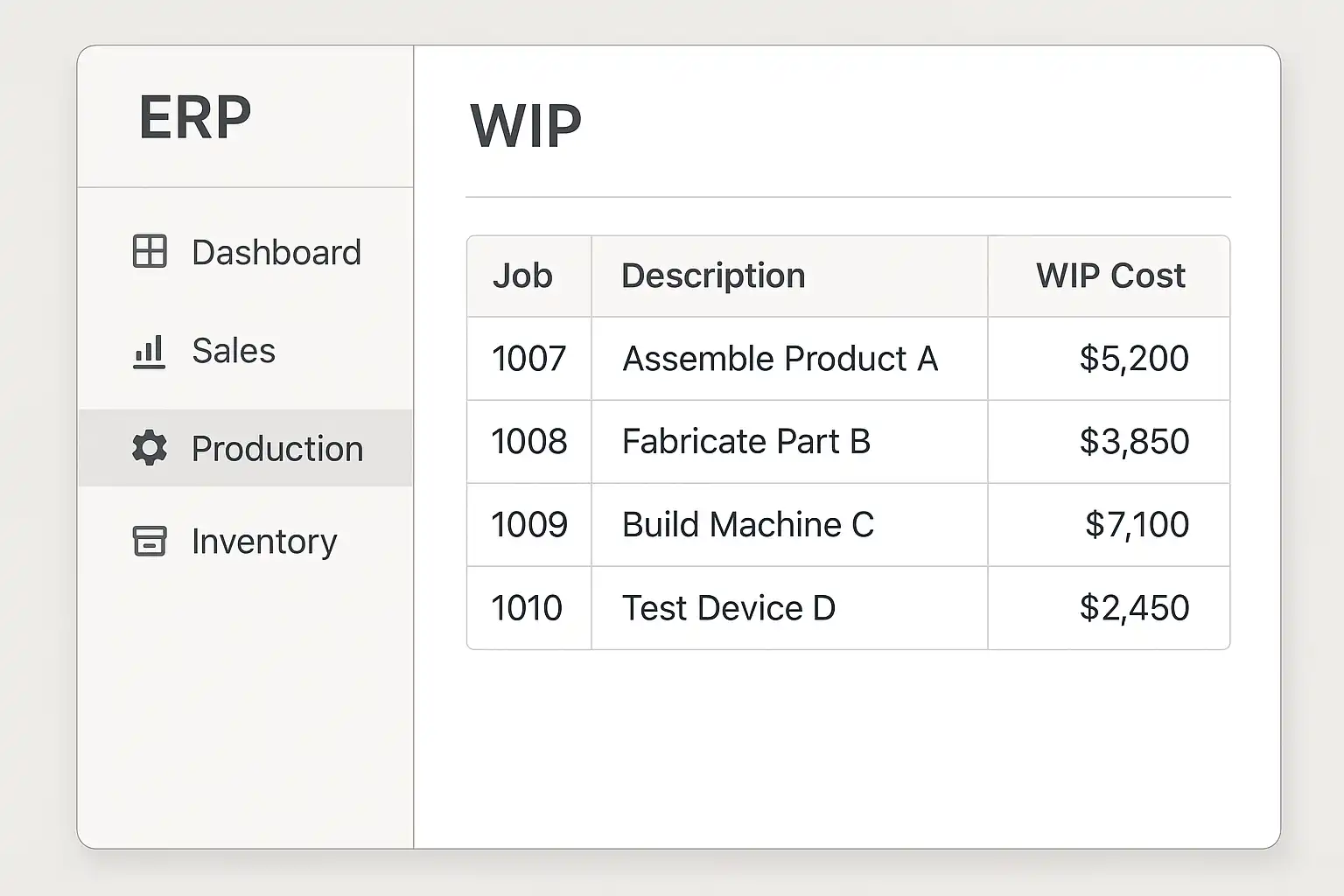The image size is (1344, 896).
Task: Sort by the Description column header
Action: [712, 276]
